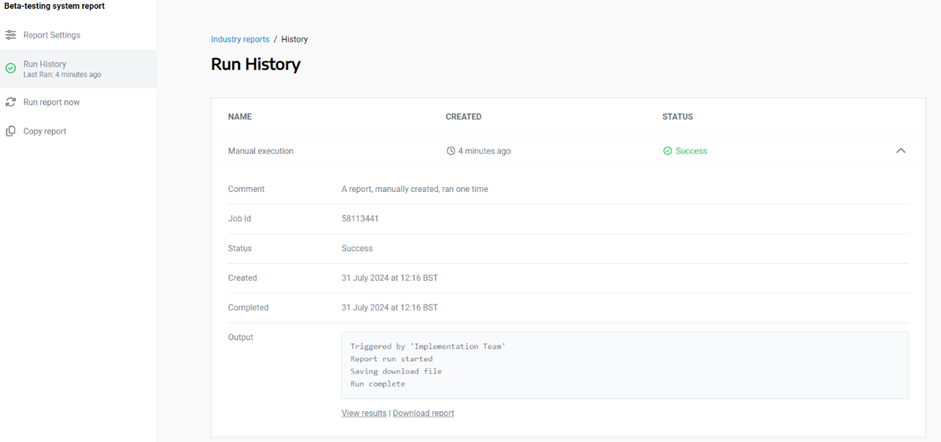Image resolution: width=941 pixels, height=442 pixels.
Task: Click the STATUS column header
Action: (x=677, y=117)
